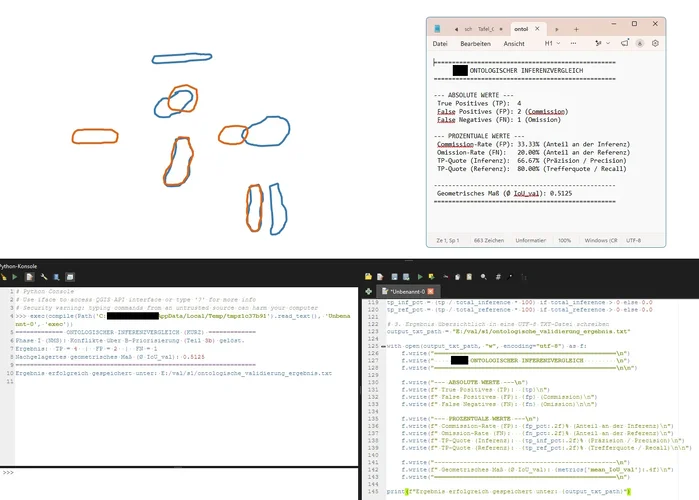Close the *Unbenannt-0 editor tab

tap(431, 291)
